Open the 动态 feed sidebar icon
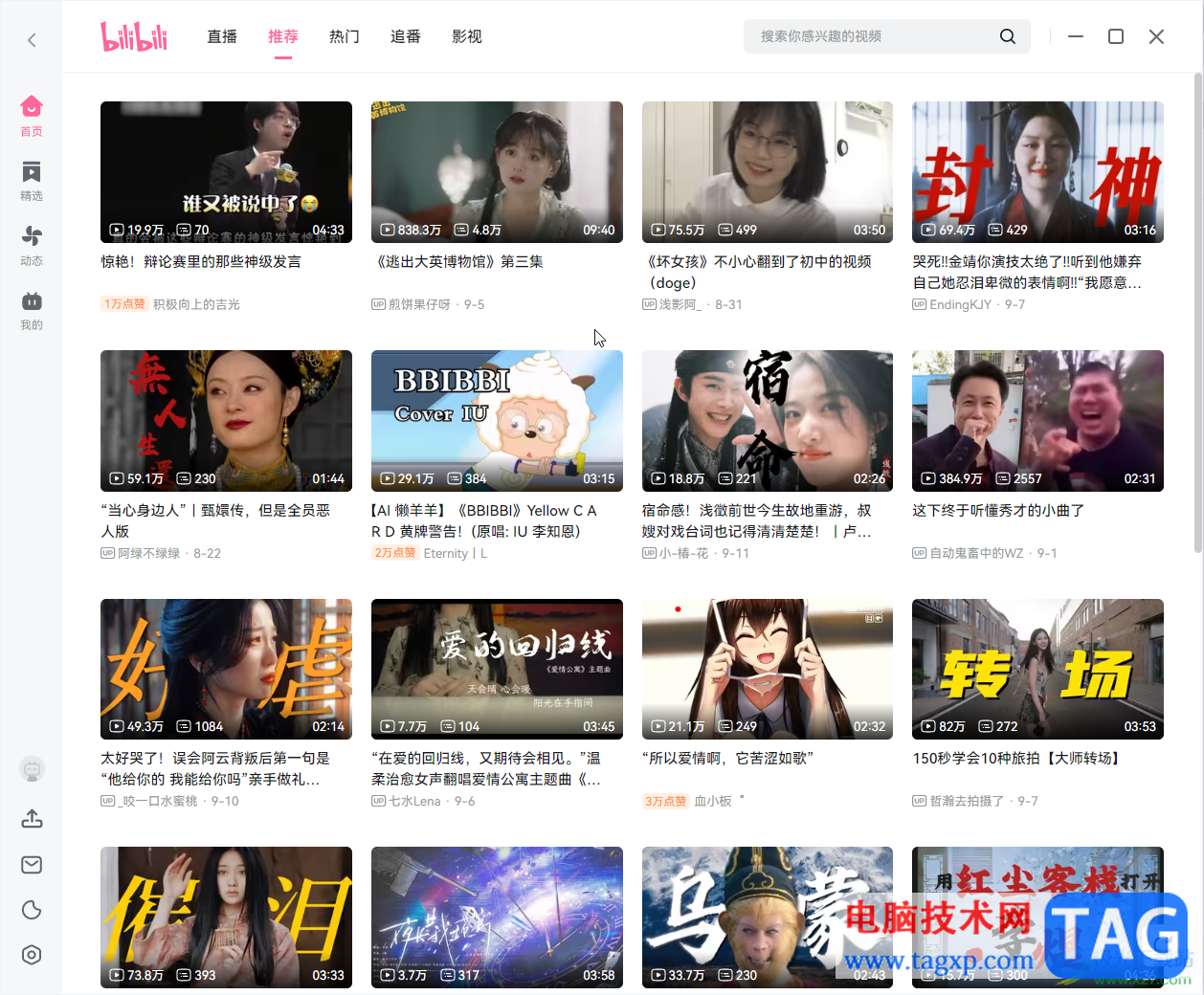This screenshot has height=995, width=1204. click(x=32, y=246)
